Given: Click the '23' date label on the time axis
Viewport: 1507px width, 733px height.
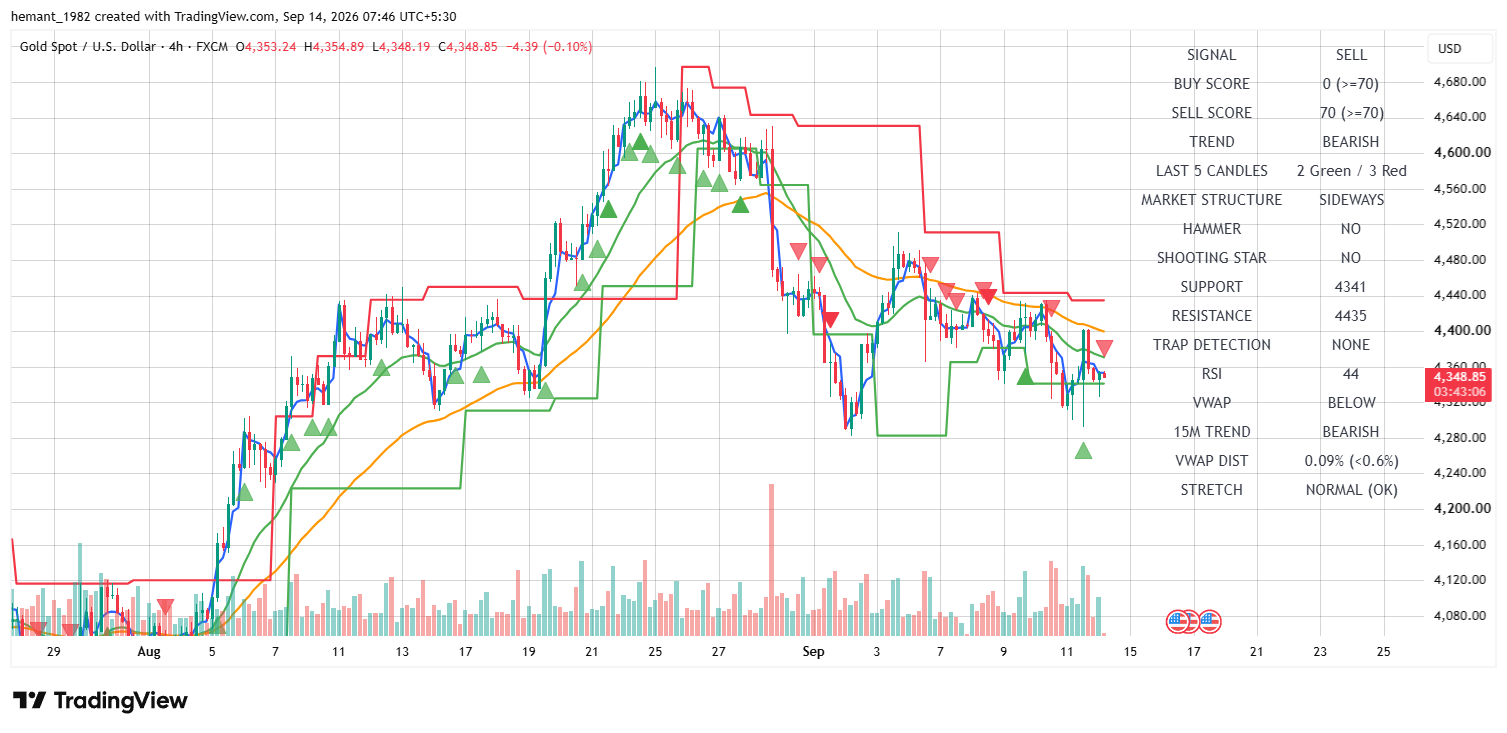Looking at the screenshot, I should (1320, 652).
